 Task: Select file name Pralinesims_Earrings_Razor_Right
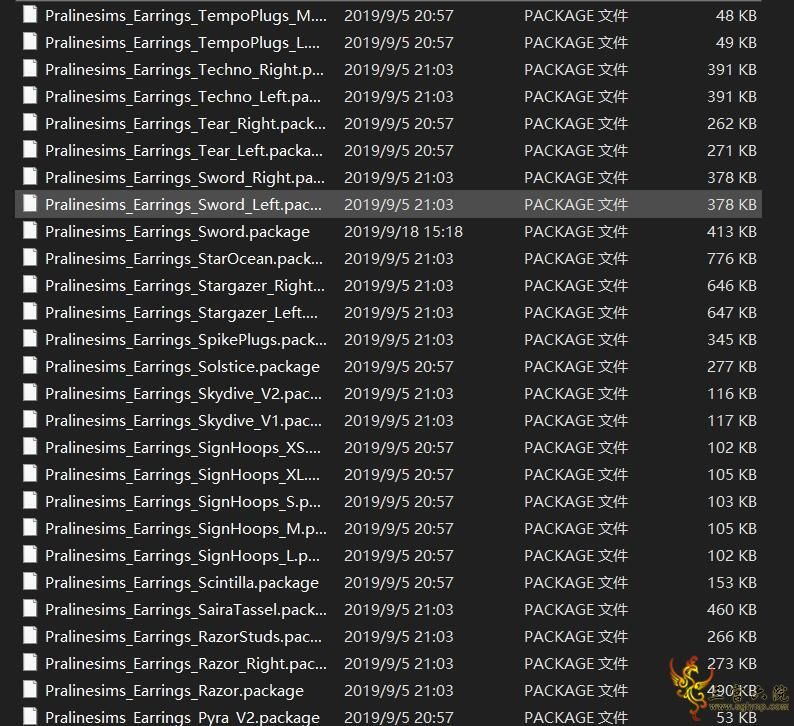pos(186,664)
